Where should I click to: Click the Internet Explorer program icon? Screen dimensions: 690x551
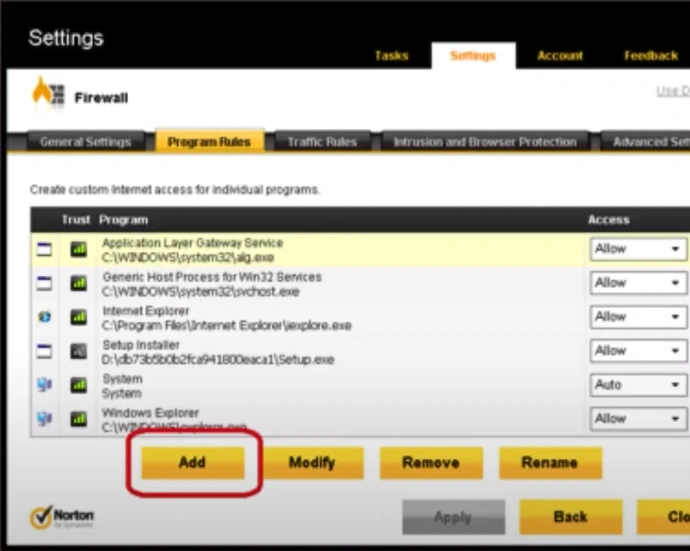(x=44, y=317)
